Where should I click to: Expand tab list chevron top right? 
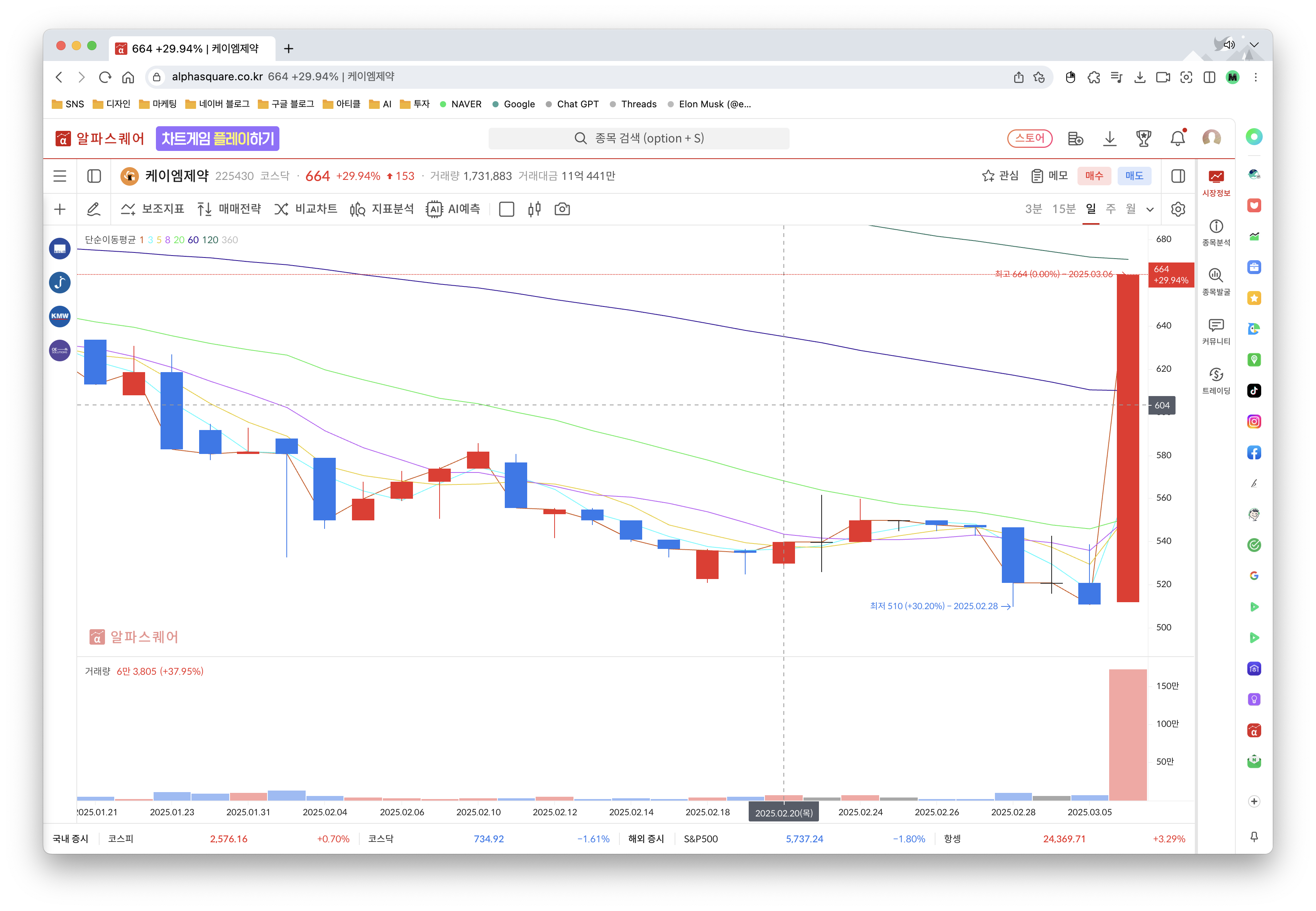tap(1254, 44)
